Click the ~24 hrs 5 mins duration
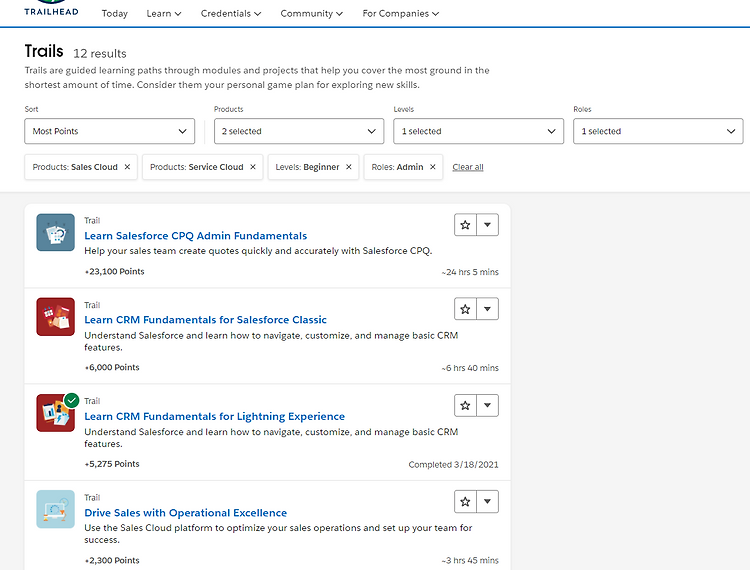Screen dimensions: 750x570 pyautogui.click(x=470, y=272)
